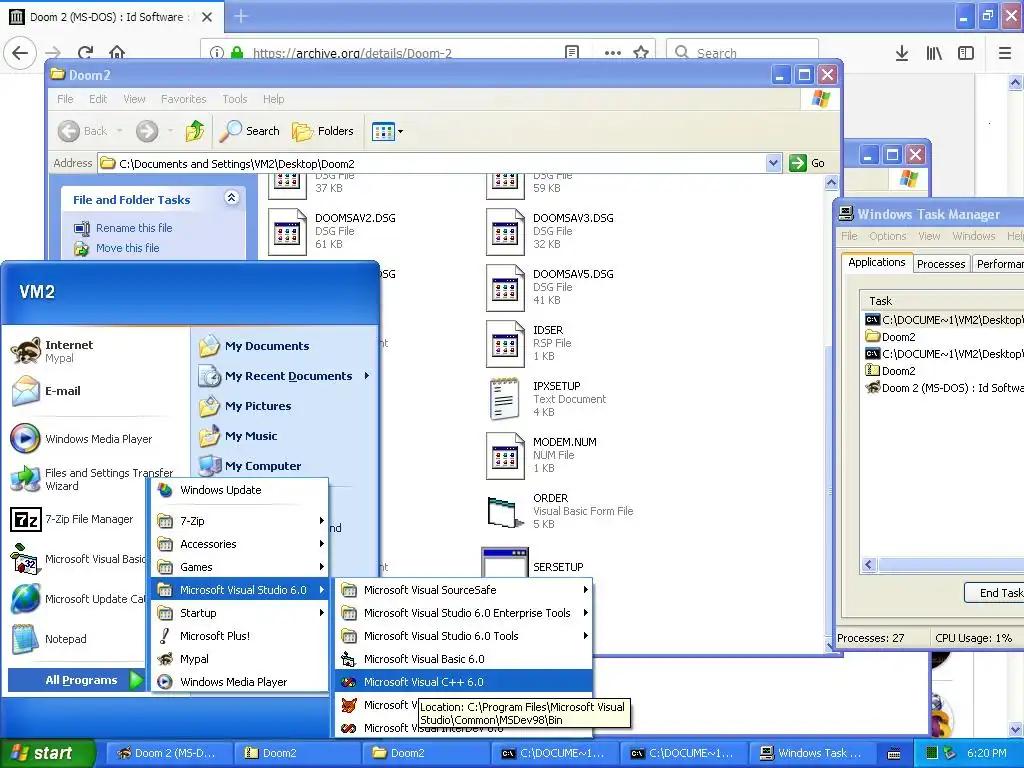Launch Mypal from programs list
This screenshot has height=768, width=1024.
point(240,659)
